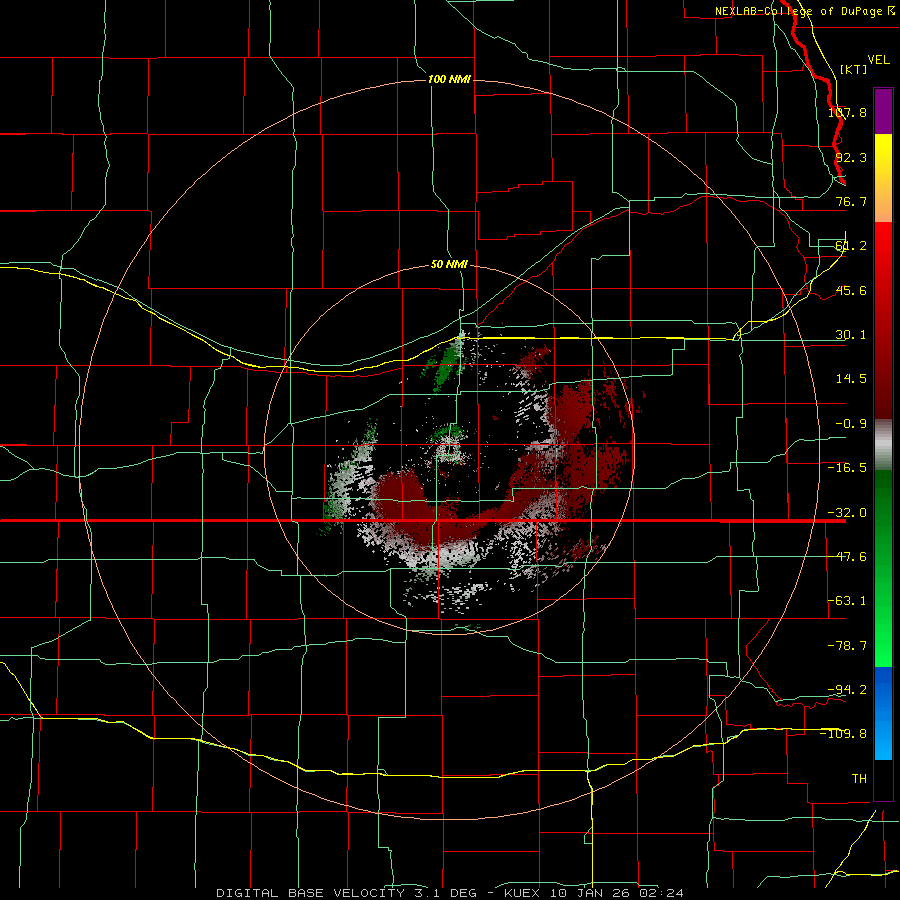The height and width of the screenshot is (900, 900).
Task: Pick the dark TH segment of color bar
Action: 883,779
